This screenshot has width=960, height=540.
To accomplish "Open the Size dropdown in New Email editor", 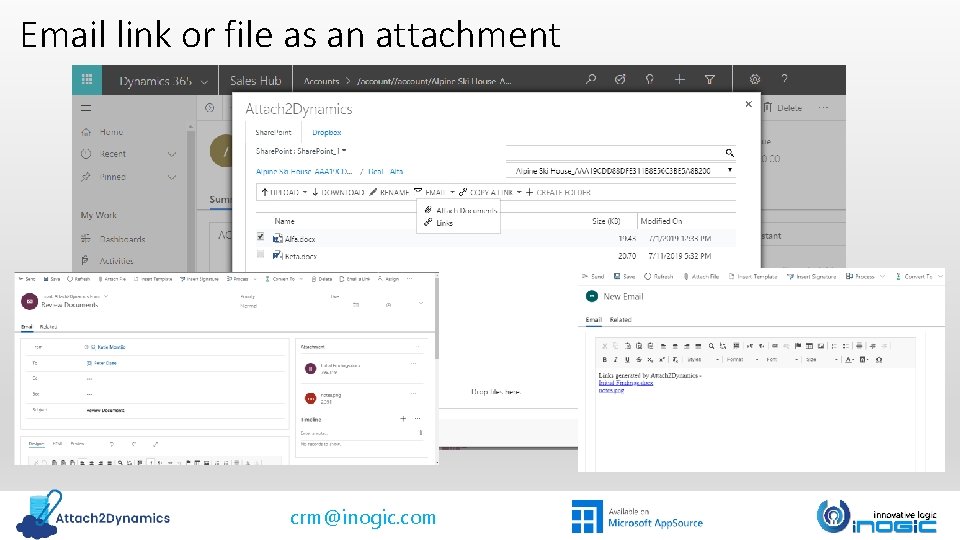I will pos(821,359).
